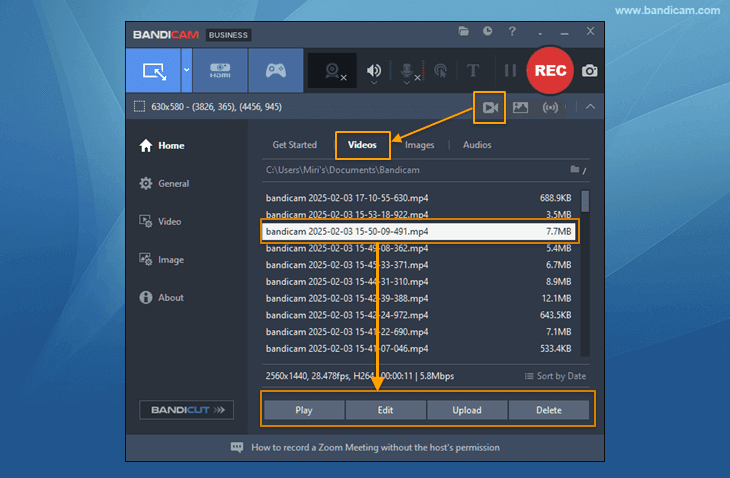Select the 533.4KB video file row
730x478 pixels.
click(418, 349)
